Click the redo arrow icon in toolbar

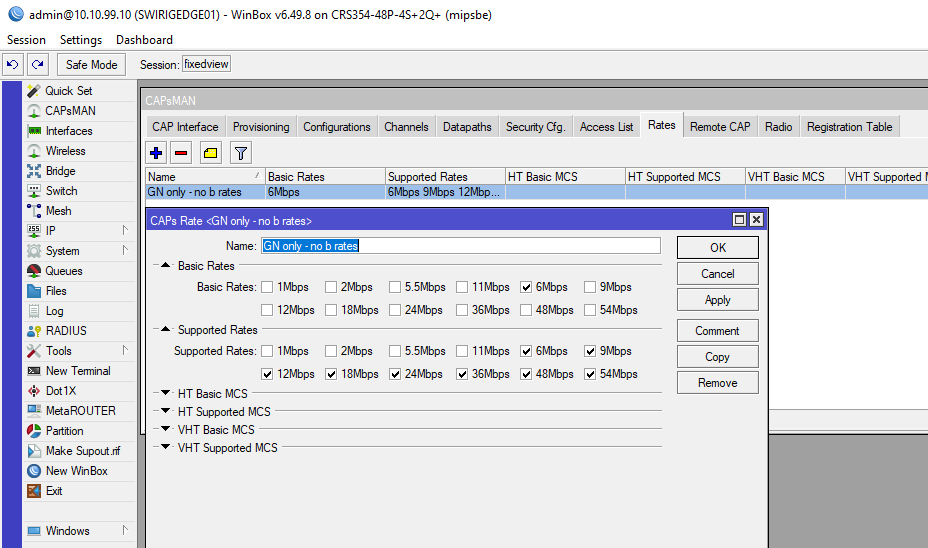[38, 64]
